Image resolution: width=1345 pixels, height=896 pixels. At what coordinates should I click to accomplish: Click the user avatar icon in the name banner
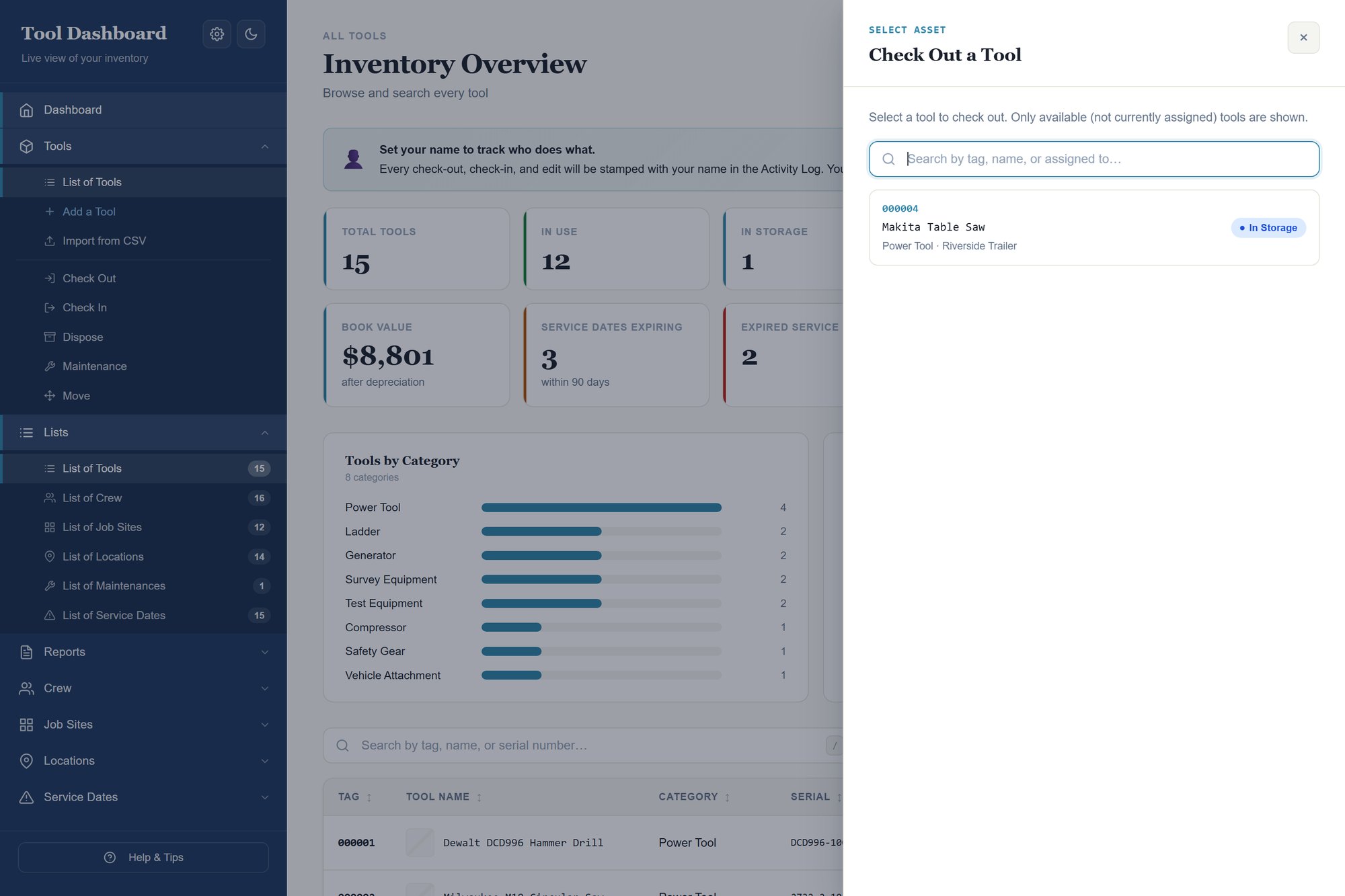click(x=353, y=159)
